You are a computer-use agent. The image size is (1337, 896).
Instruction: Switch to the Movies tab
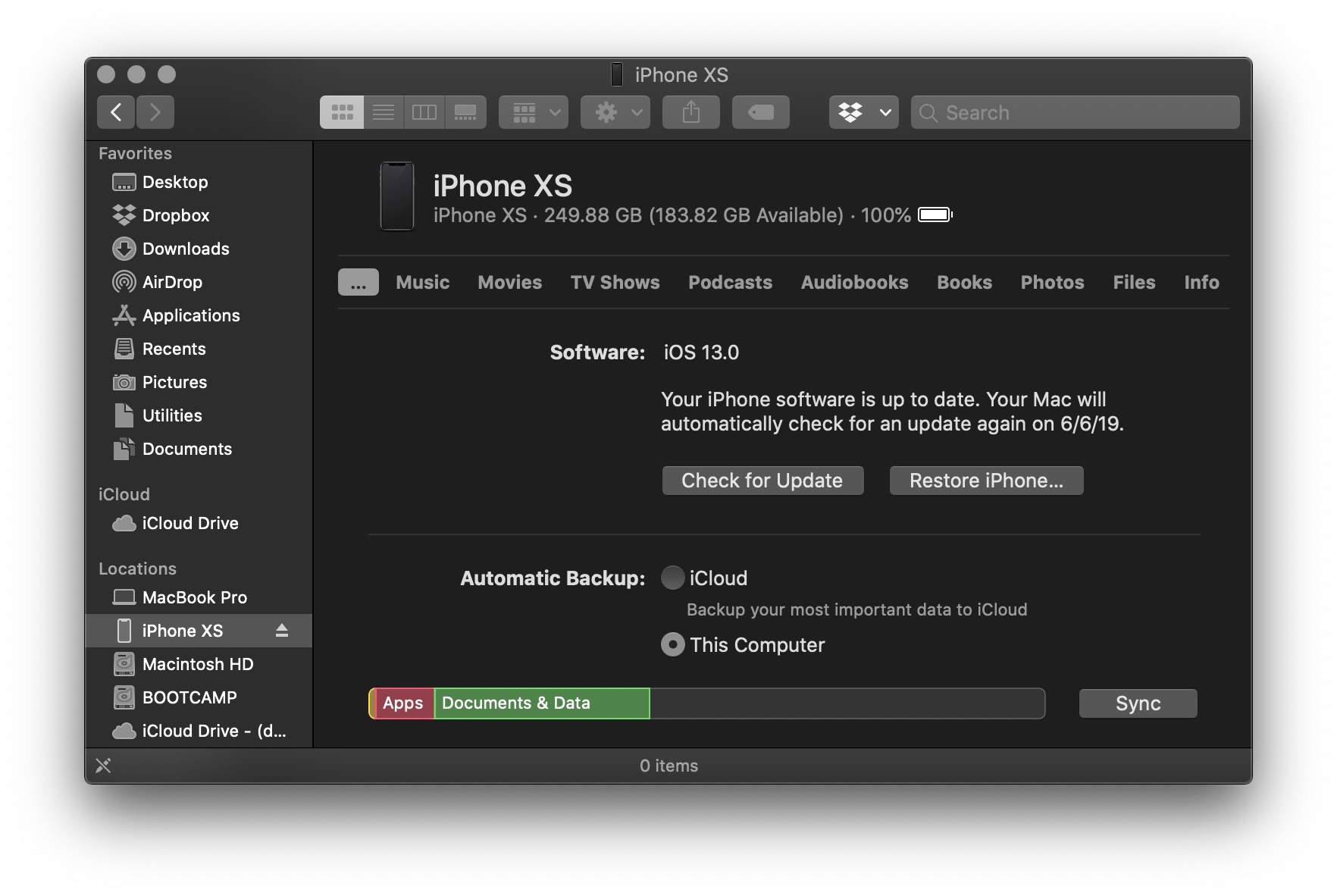[510, 282]
